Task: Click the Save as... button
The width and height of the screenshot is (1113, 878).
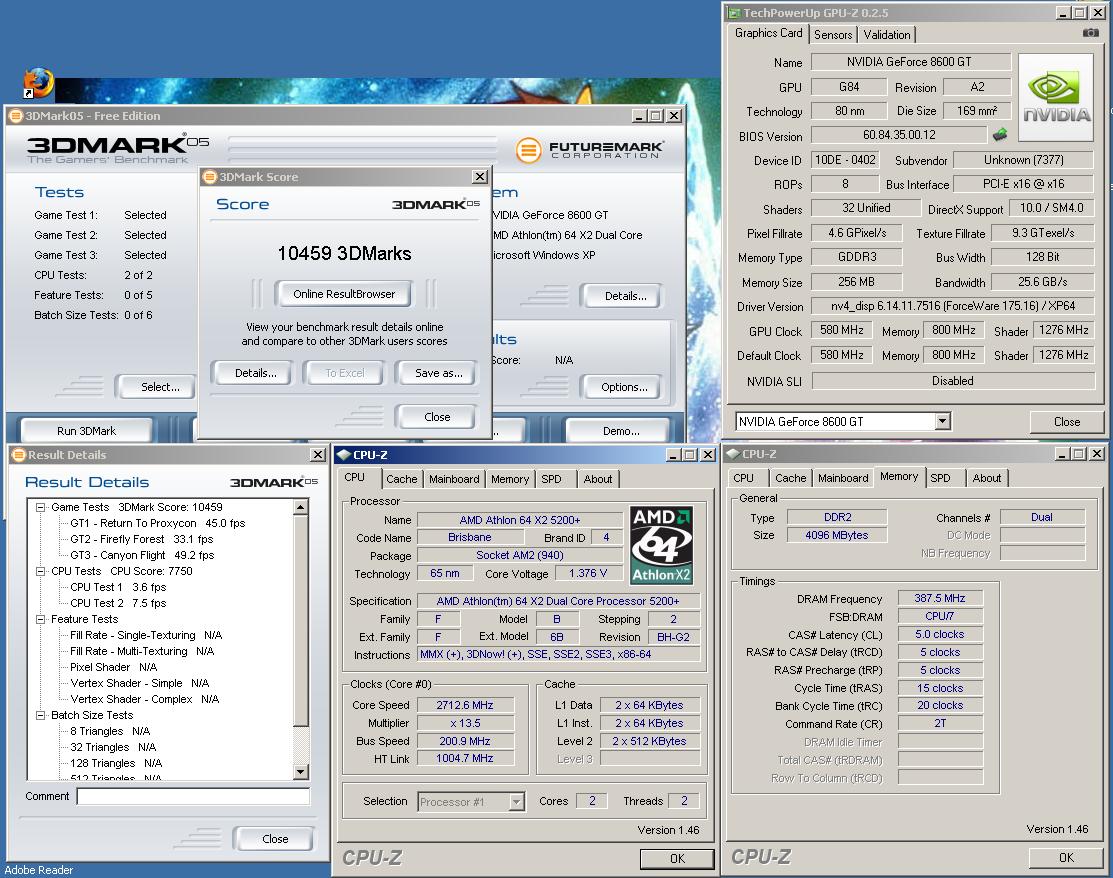Action: tap(438, 373)
